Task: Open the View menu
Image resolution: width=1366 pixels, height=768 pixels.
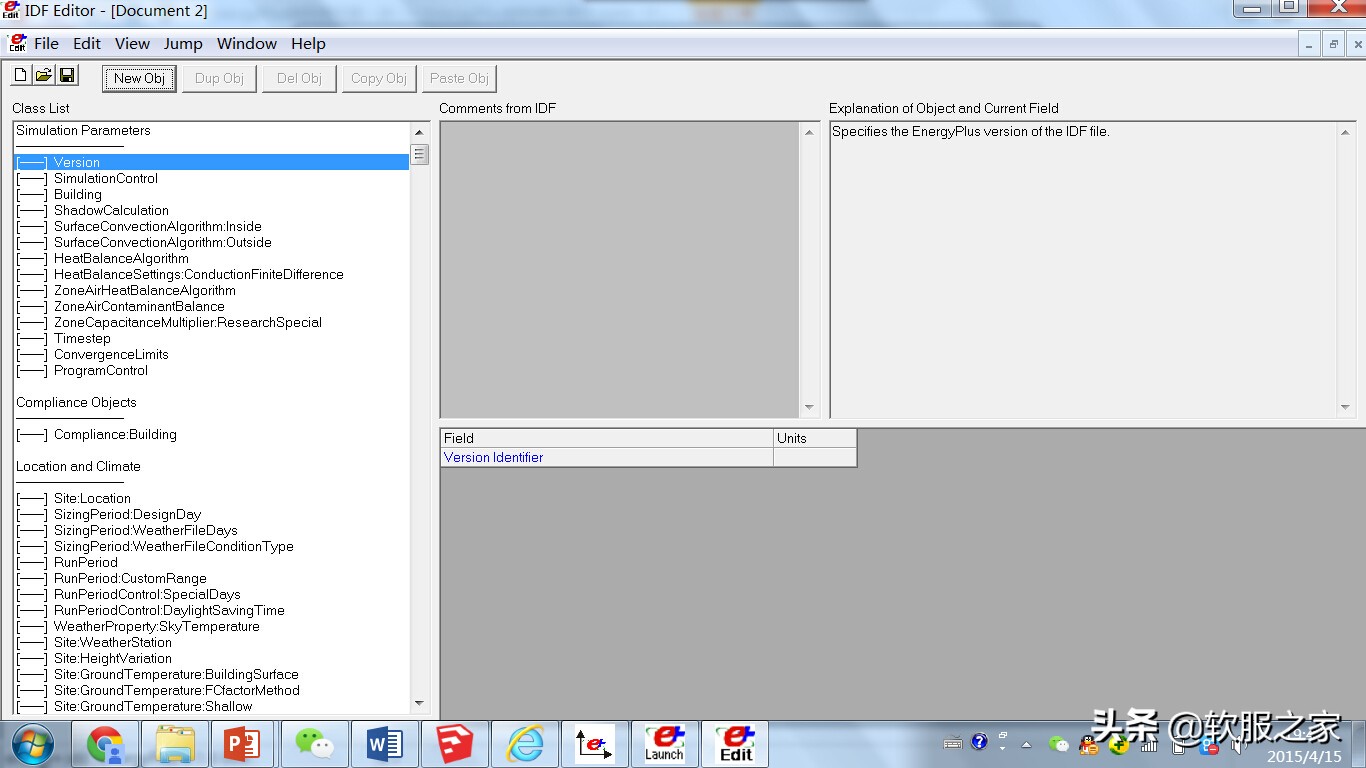Action: (132, 44)
